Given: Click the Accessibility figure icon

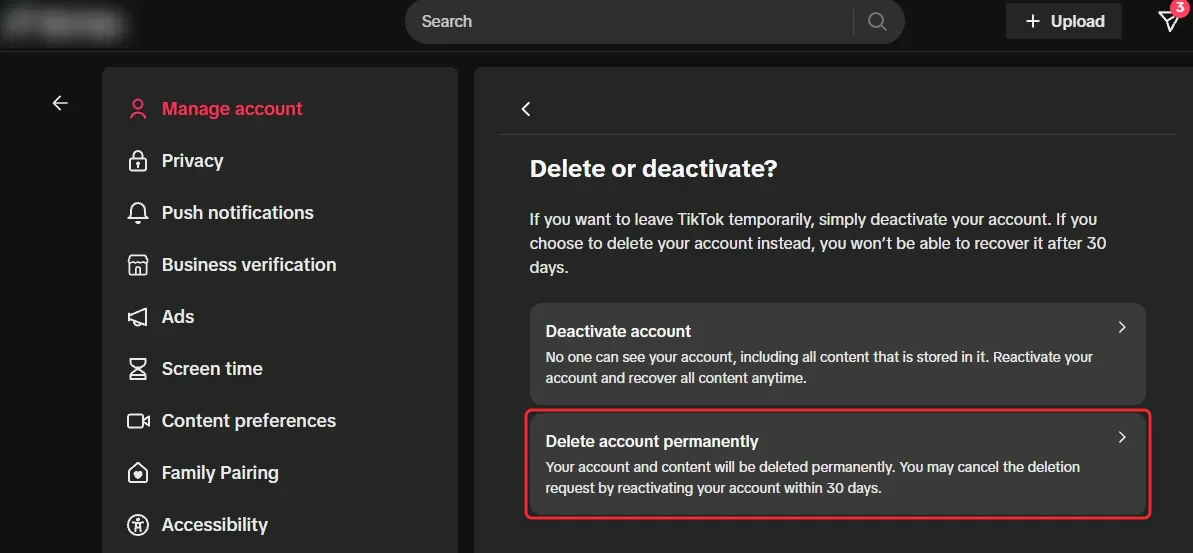Looking at the screenshot, I should point(138,525).
